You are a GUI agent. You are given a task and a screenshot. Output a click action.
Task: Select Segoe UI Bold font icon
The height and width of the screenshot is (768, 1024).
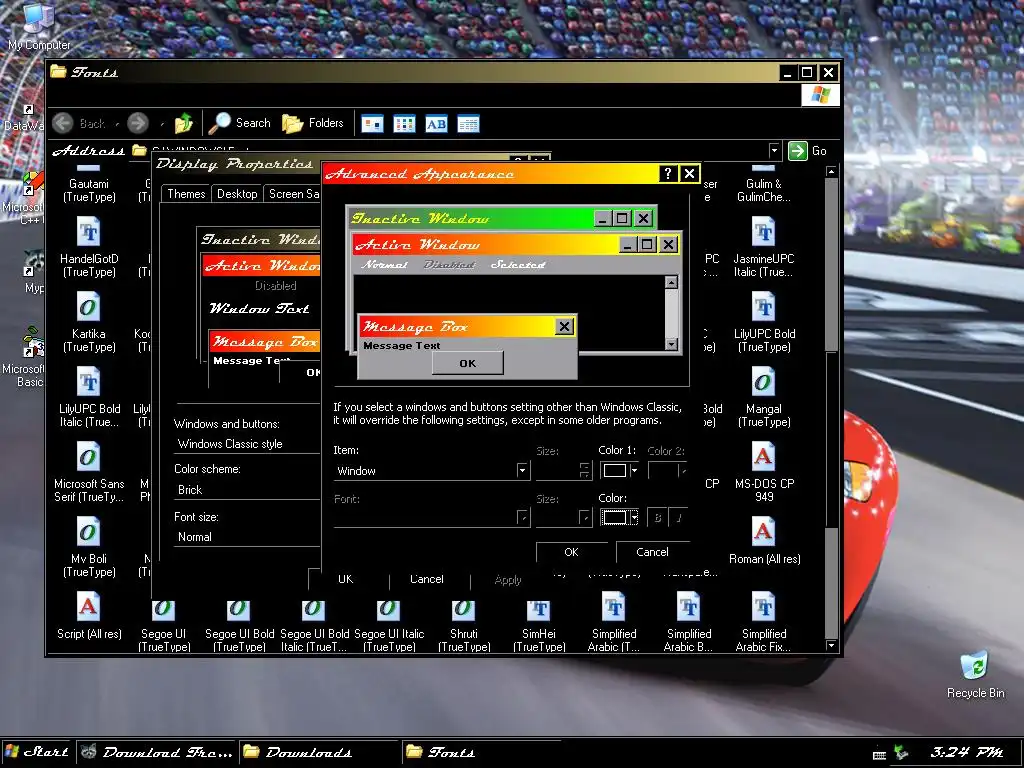pyautogui.click(x=239, y=624)
